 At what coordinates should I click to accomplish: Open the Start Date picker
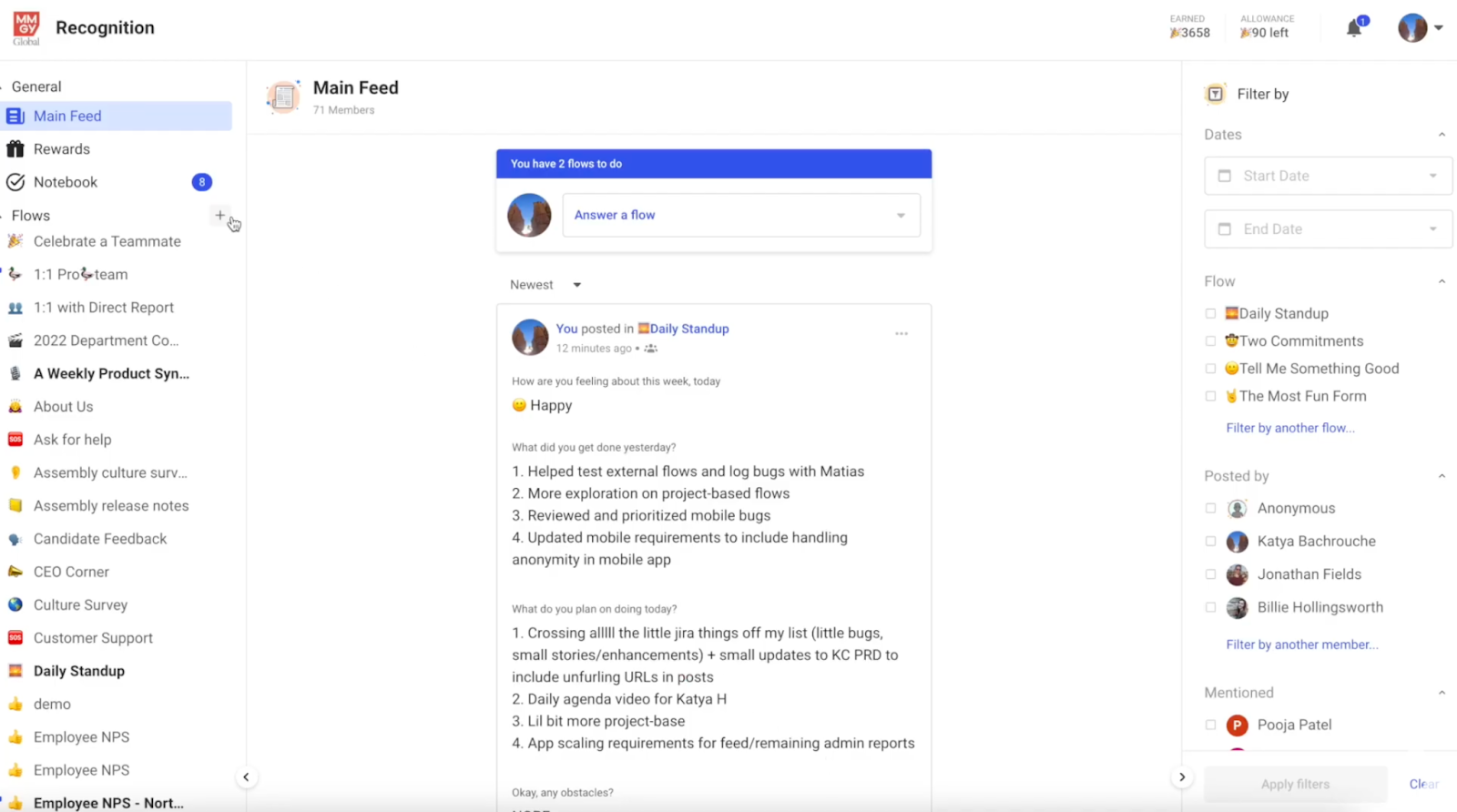tap(1326, 176)
